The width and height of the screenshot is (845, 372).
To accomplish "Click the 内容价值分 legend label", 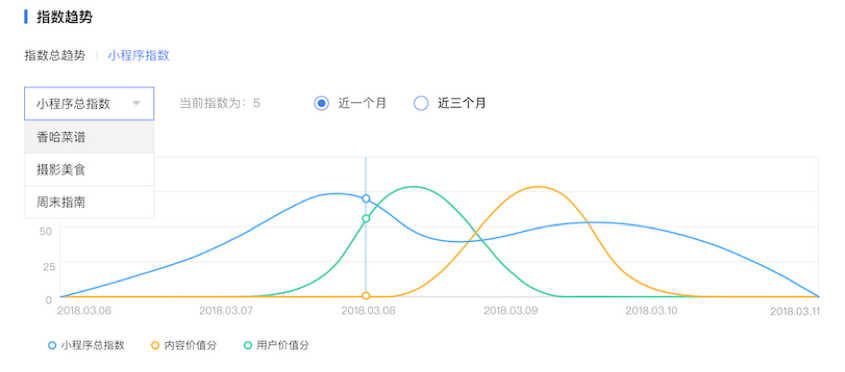I will tap(191, 346).
